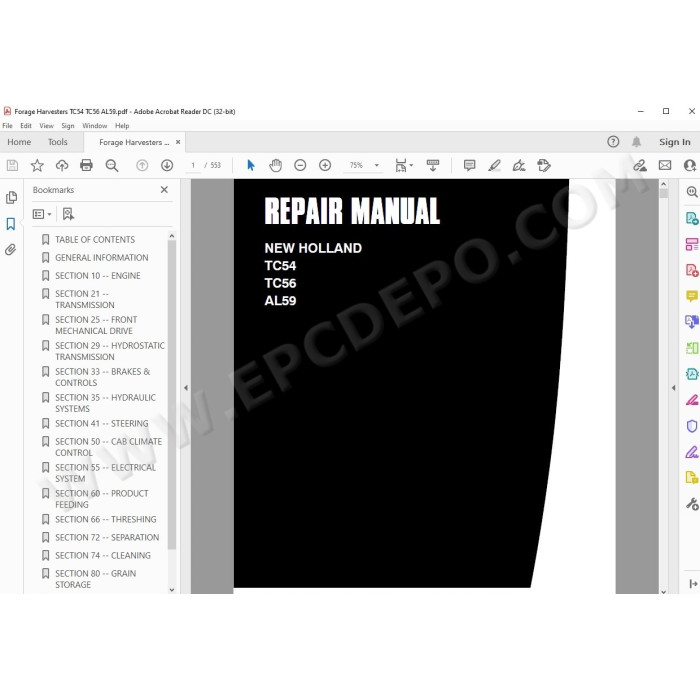Add the document to starred favorites

37,166
